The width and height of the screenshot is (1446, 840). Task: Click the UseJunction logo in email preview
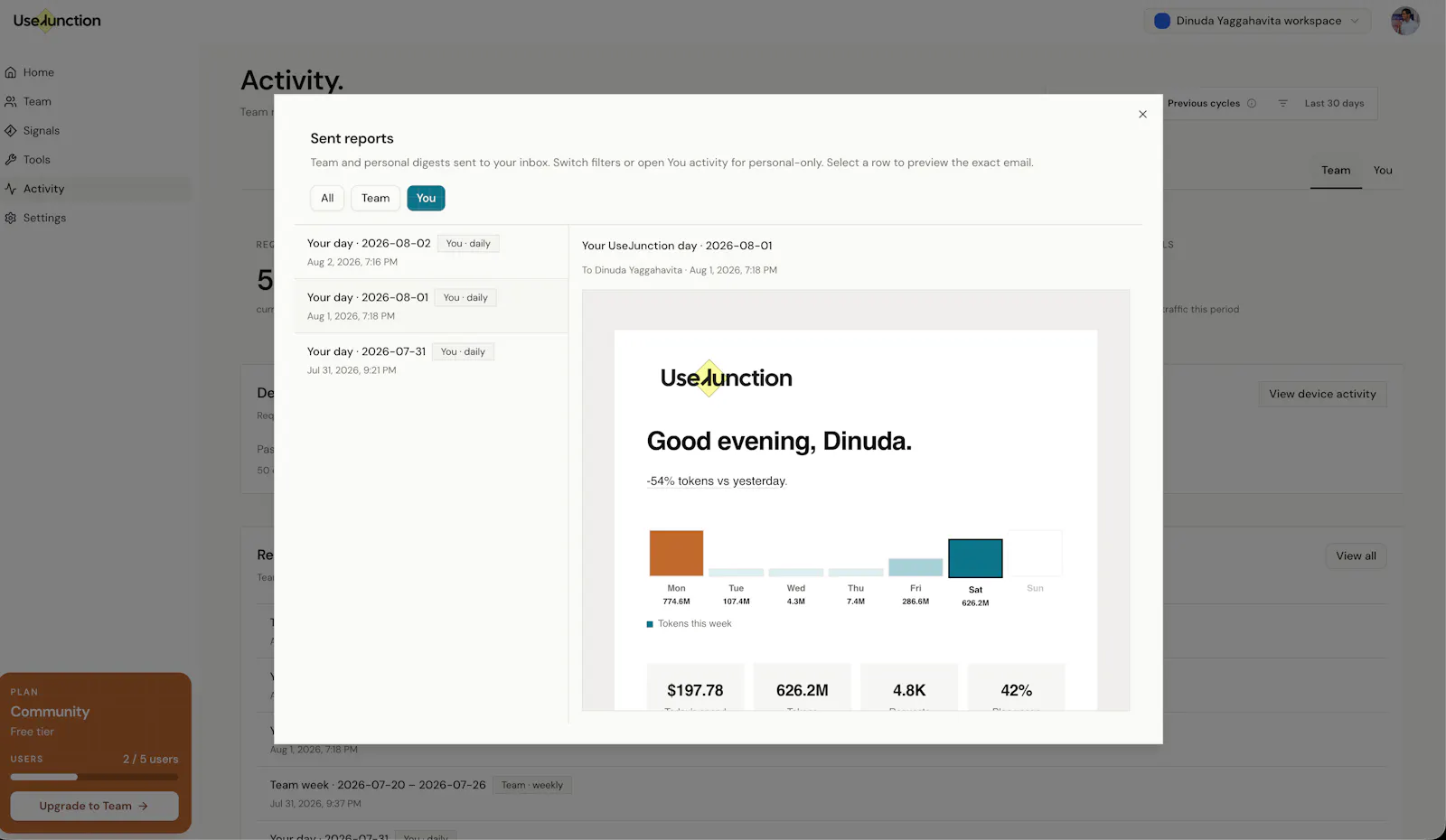click(x=726, y=378)
